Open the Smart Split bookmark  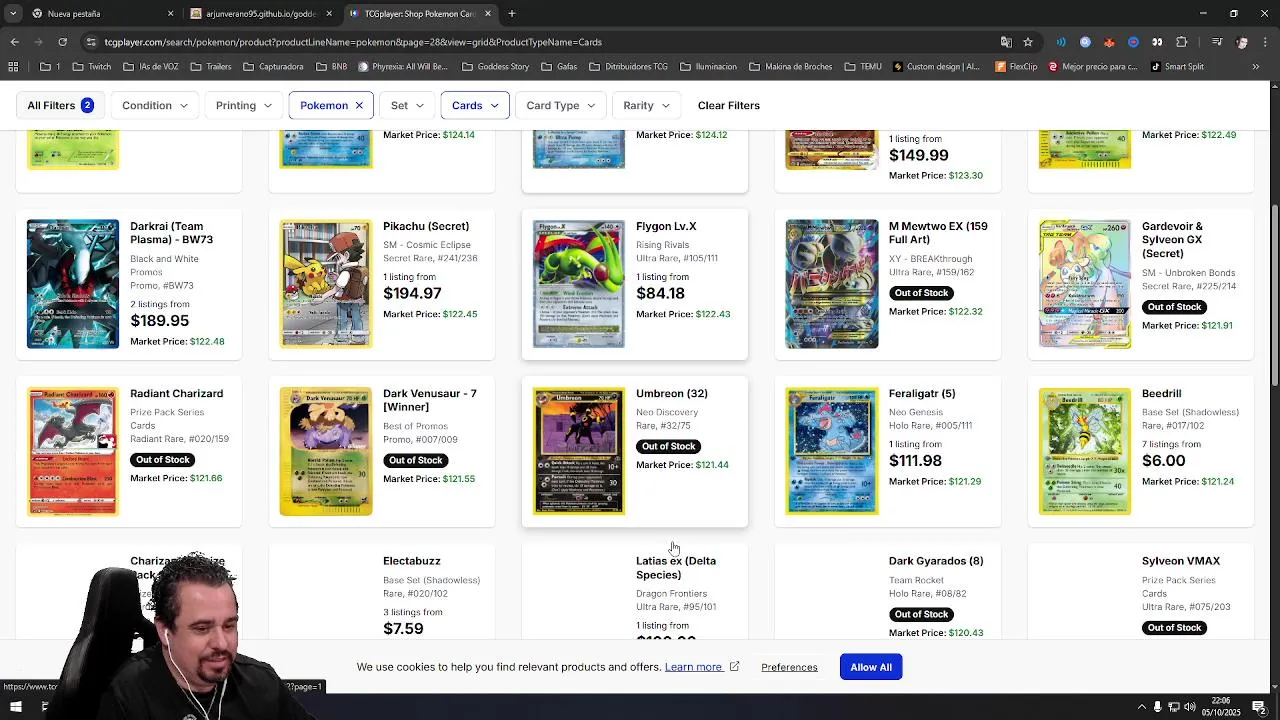coord(1177,67)
